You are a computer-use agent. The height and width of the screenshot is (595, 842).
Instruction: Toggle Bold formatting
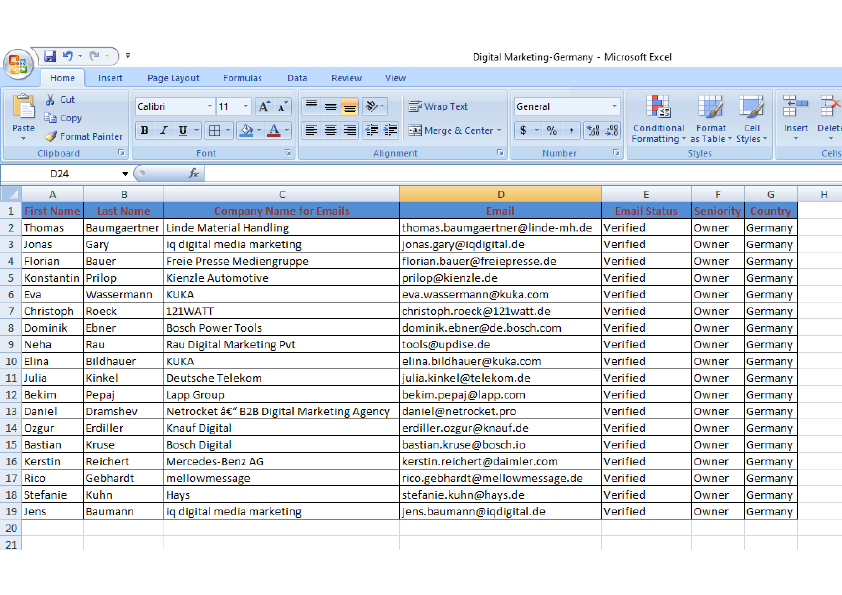[x=144, y=129]
